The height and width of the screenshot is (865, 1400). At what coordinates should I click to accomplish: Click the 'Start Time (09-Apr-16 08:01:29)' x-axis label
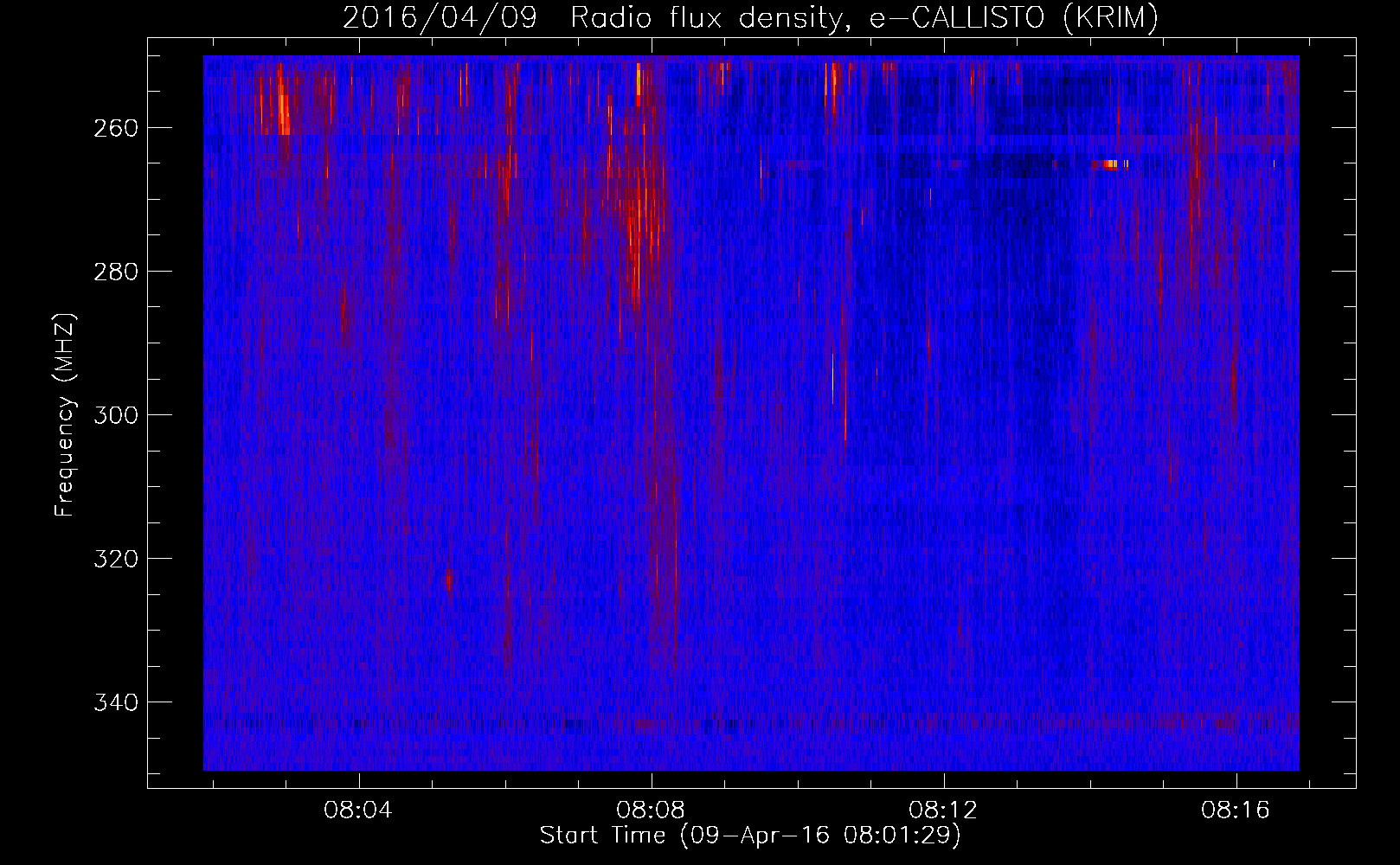click(x=750, y=836)
